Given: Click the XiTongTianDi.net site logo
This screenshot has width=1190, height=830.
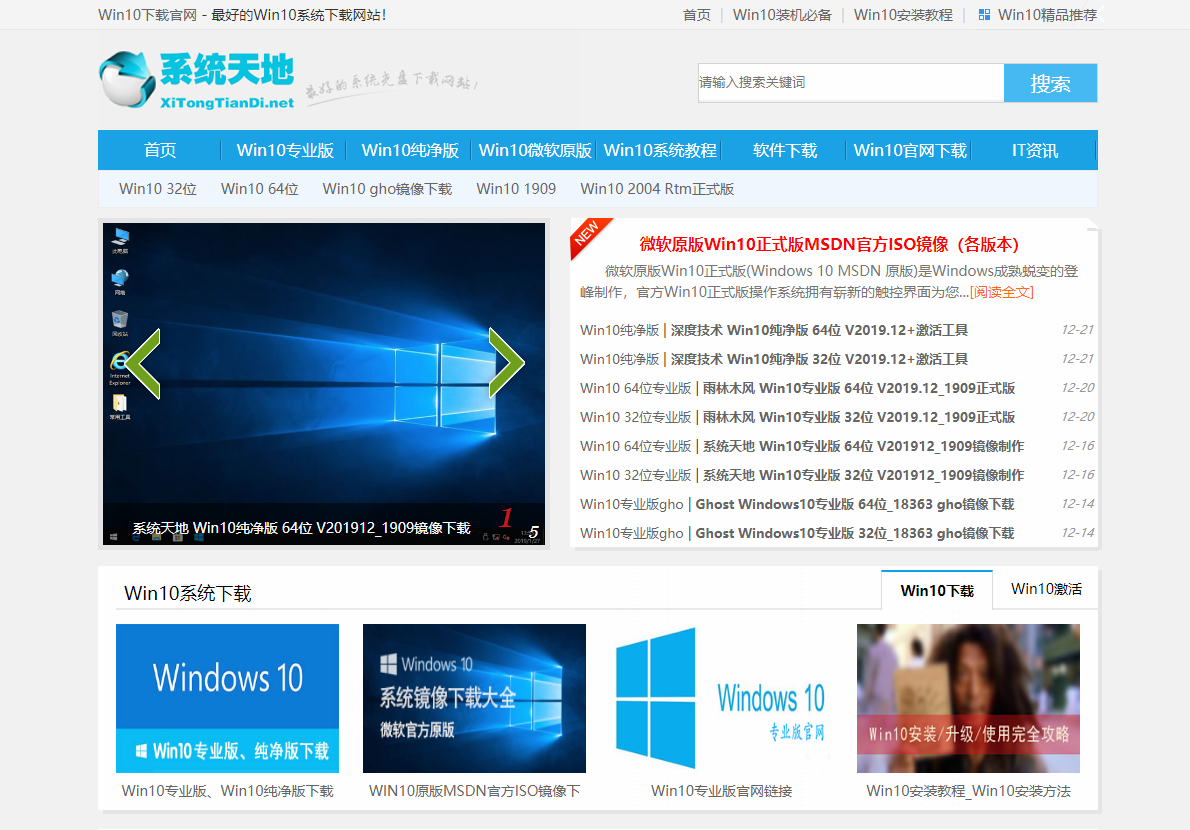Looking at the screenshot, I should pos(197,80).
